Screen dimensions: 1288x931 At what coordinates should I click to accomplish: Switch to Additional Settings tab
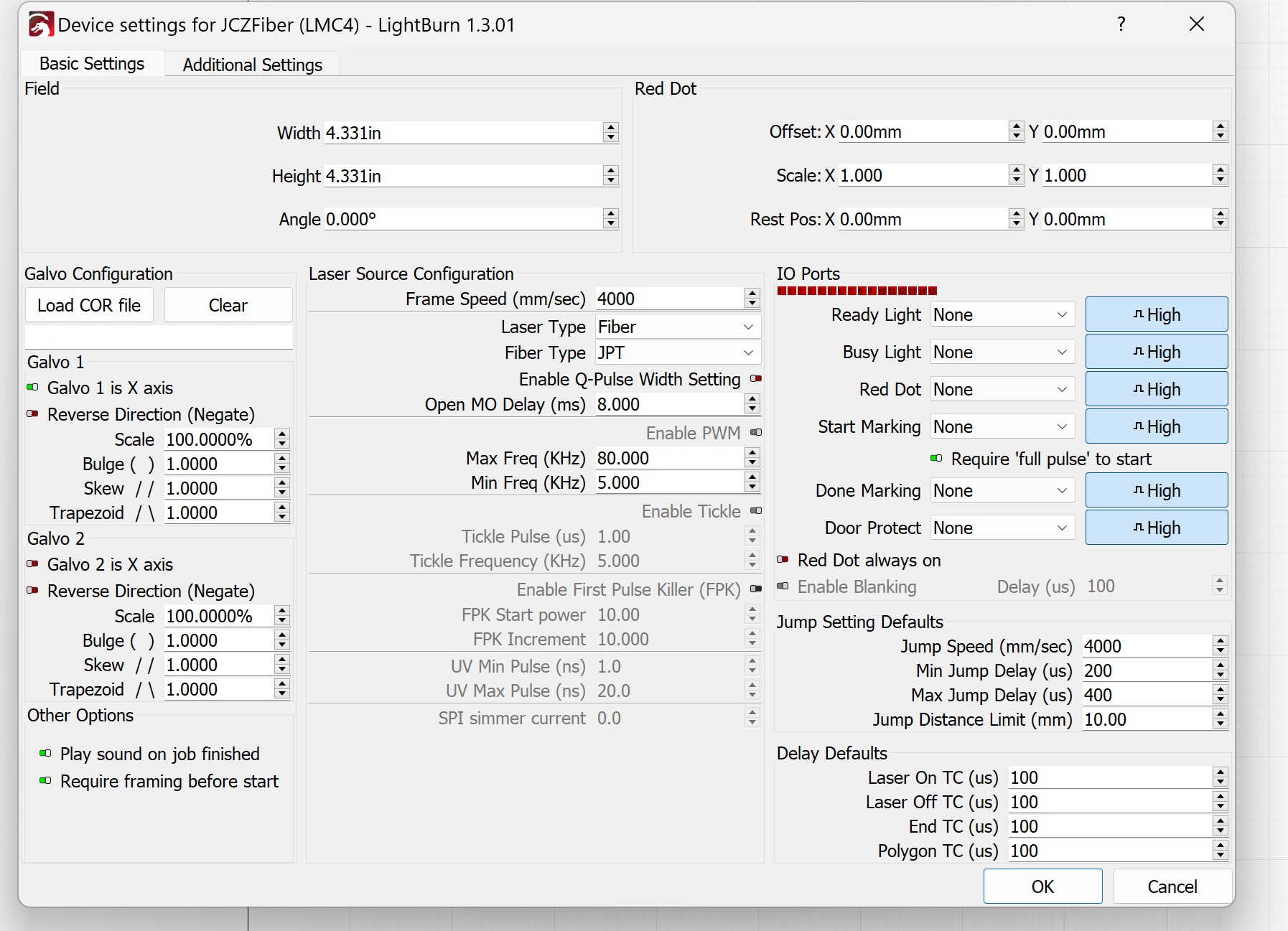tap(252, 65)
